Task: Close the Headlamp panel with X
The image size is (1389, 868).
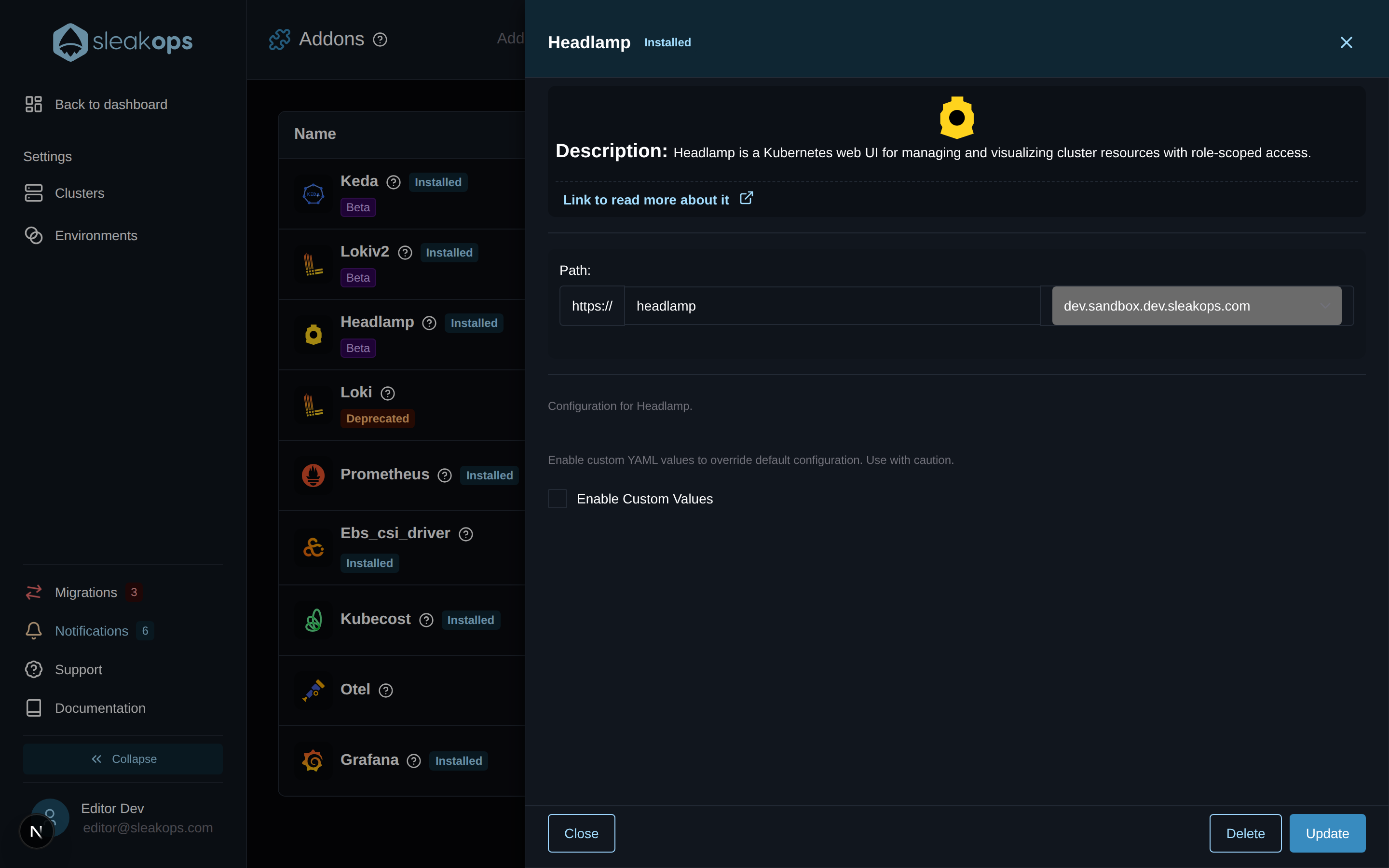Action: (x=1346, y=42)
